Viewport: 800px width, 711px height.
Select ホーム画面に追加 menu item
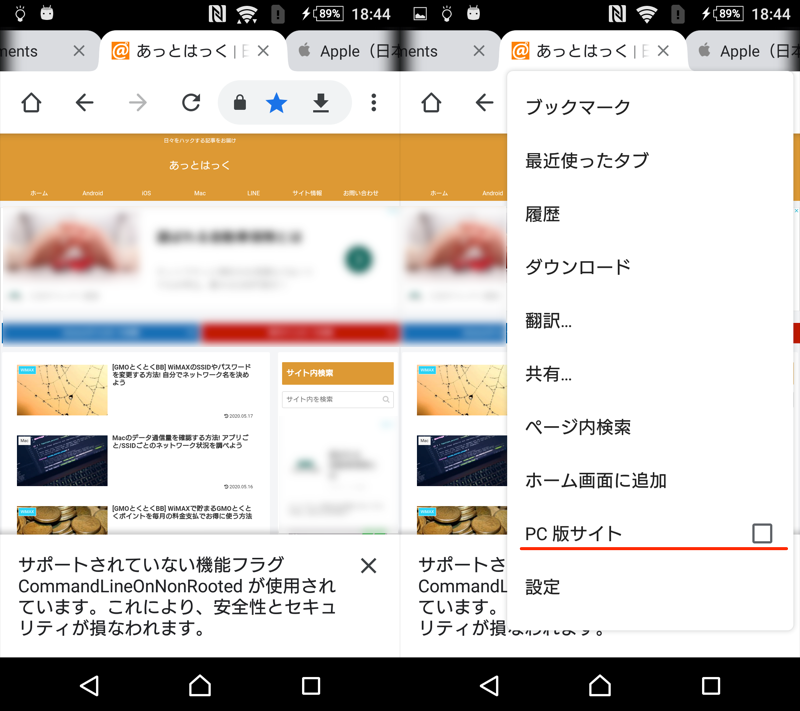pos(596,480)
